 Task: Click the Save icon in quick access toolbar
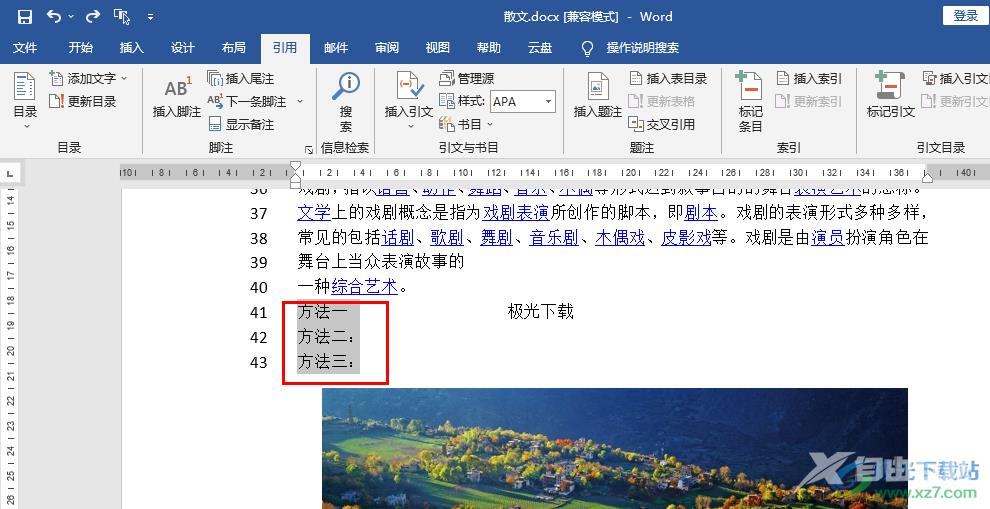(x=25, y=16)
